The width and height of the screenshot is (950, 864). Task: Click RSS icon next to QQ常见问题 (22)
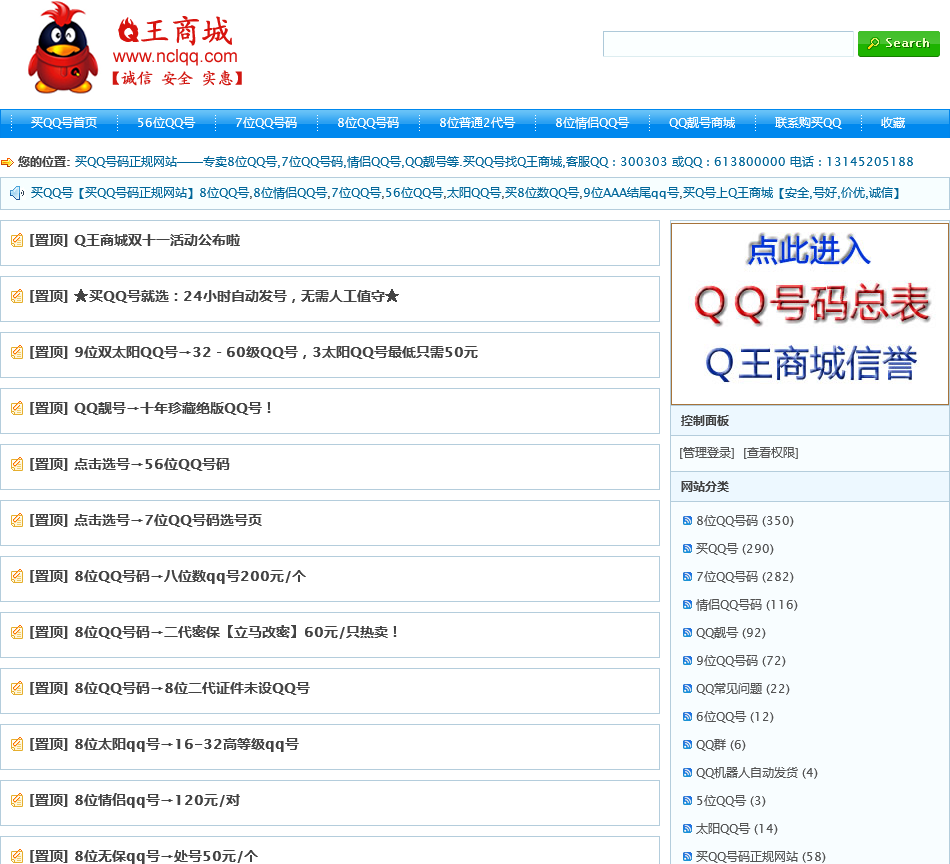point(687,688)
